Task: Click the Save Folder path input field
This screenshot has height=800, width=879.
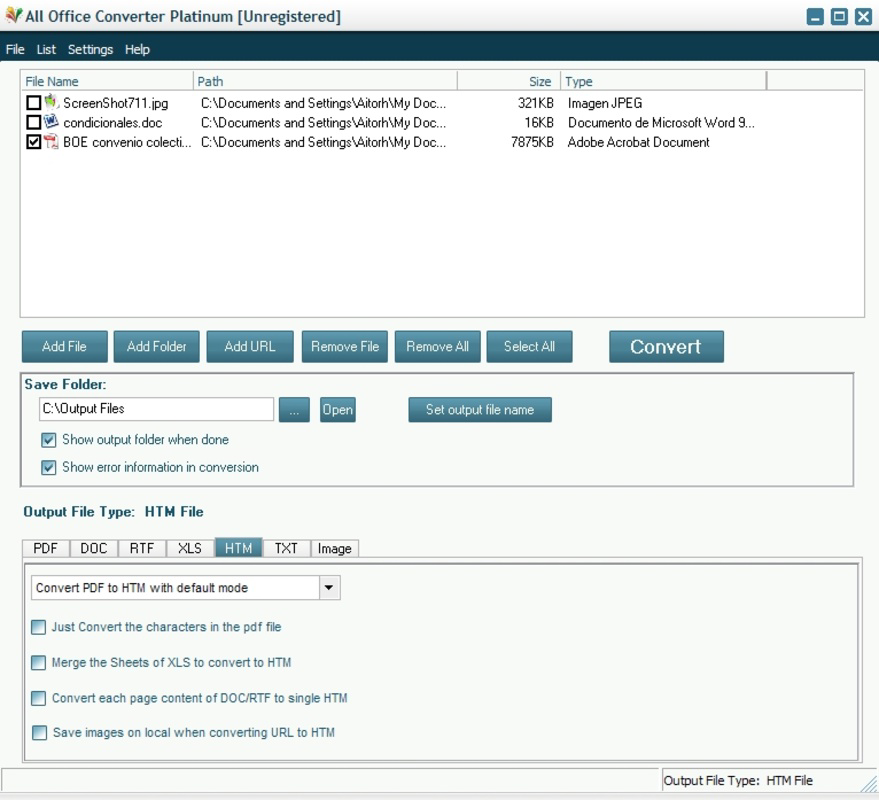Action: (156, 409)
